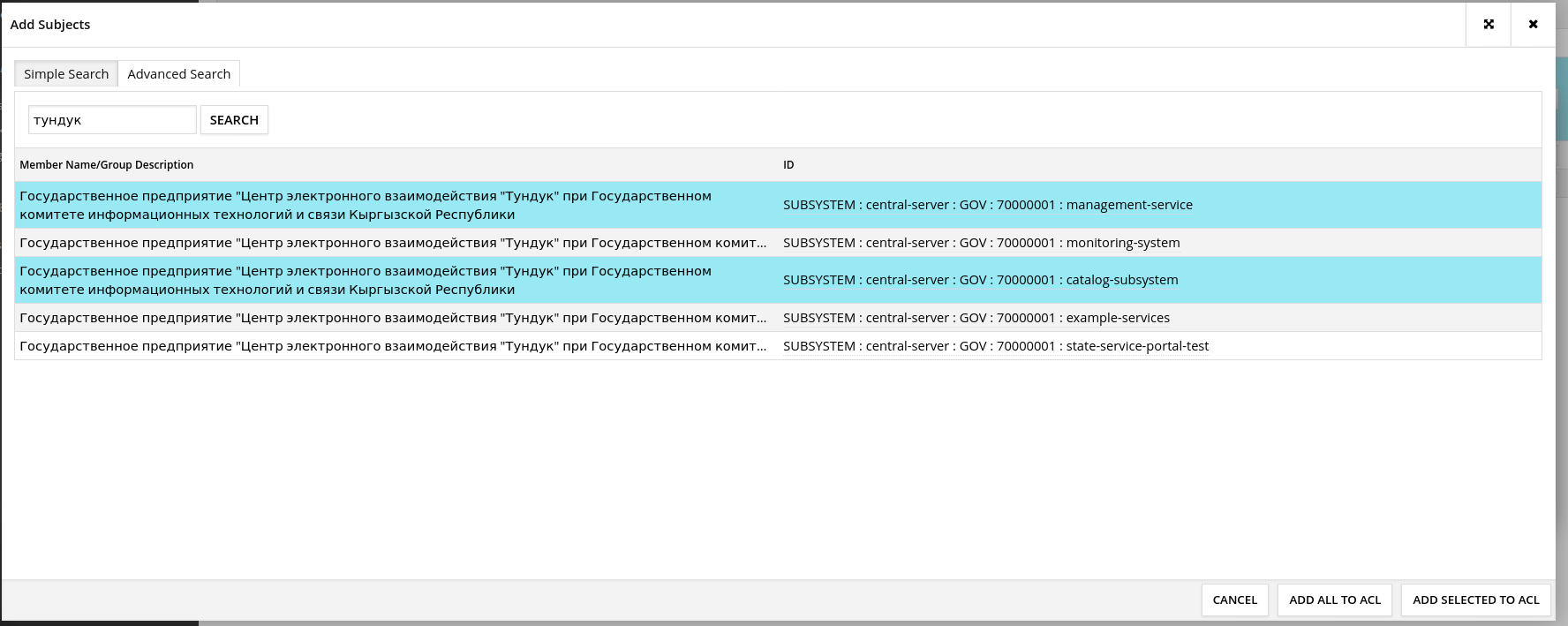Select the Simple Search tab
The height and width of the screenshot is (626, 1568).
coord(66,74)
